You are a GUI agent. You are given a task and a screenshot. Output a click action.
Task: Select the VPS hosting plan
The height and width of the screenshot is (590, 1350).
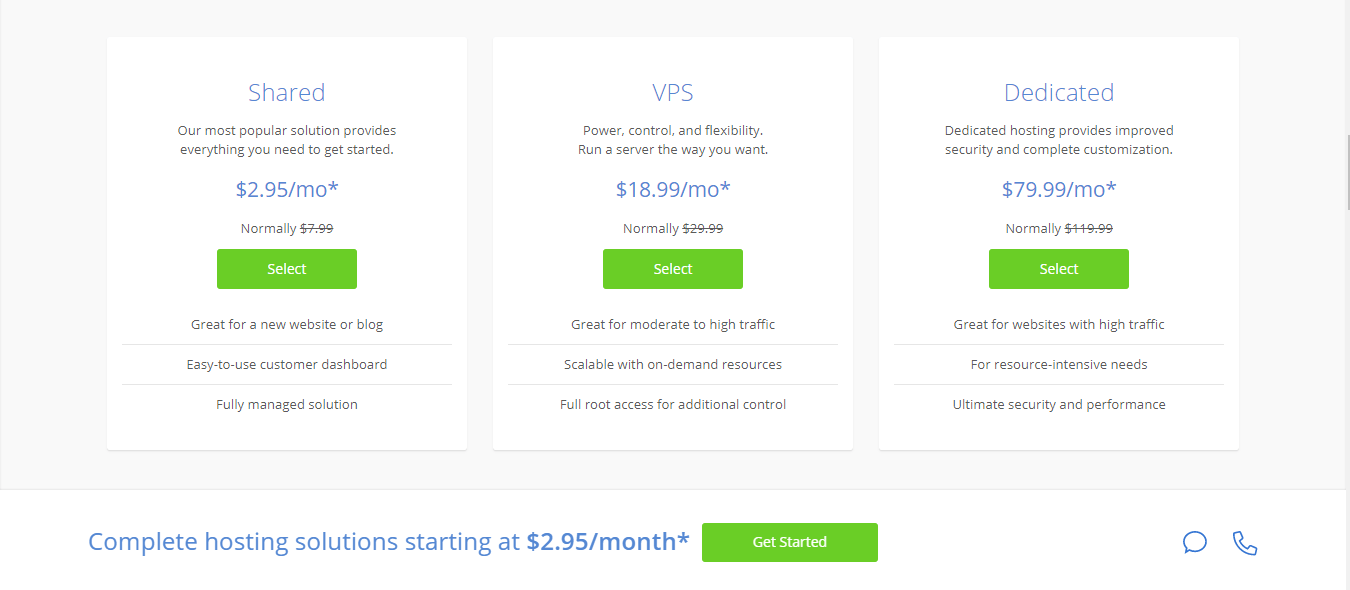point(673,269)
